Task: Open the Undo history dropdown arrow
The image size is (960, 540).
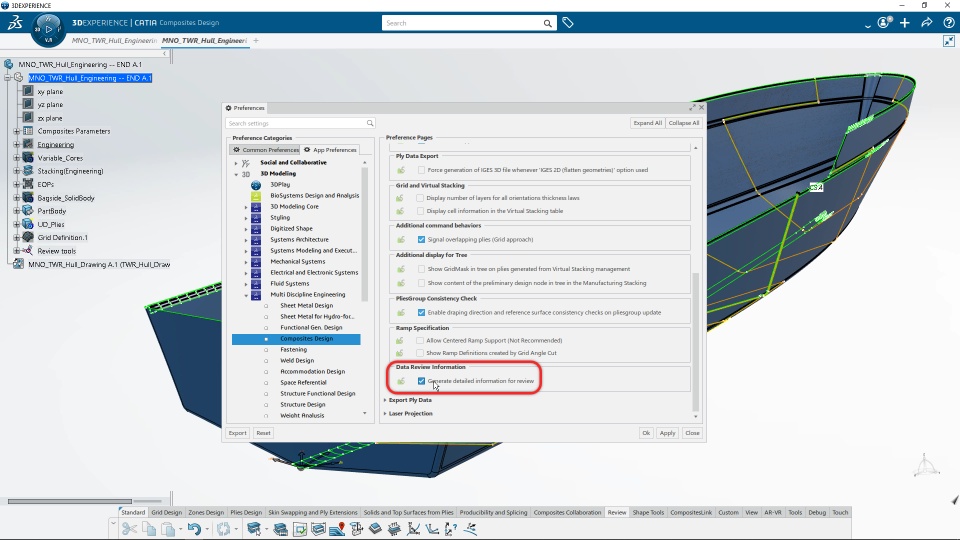Action: 206,529
